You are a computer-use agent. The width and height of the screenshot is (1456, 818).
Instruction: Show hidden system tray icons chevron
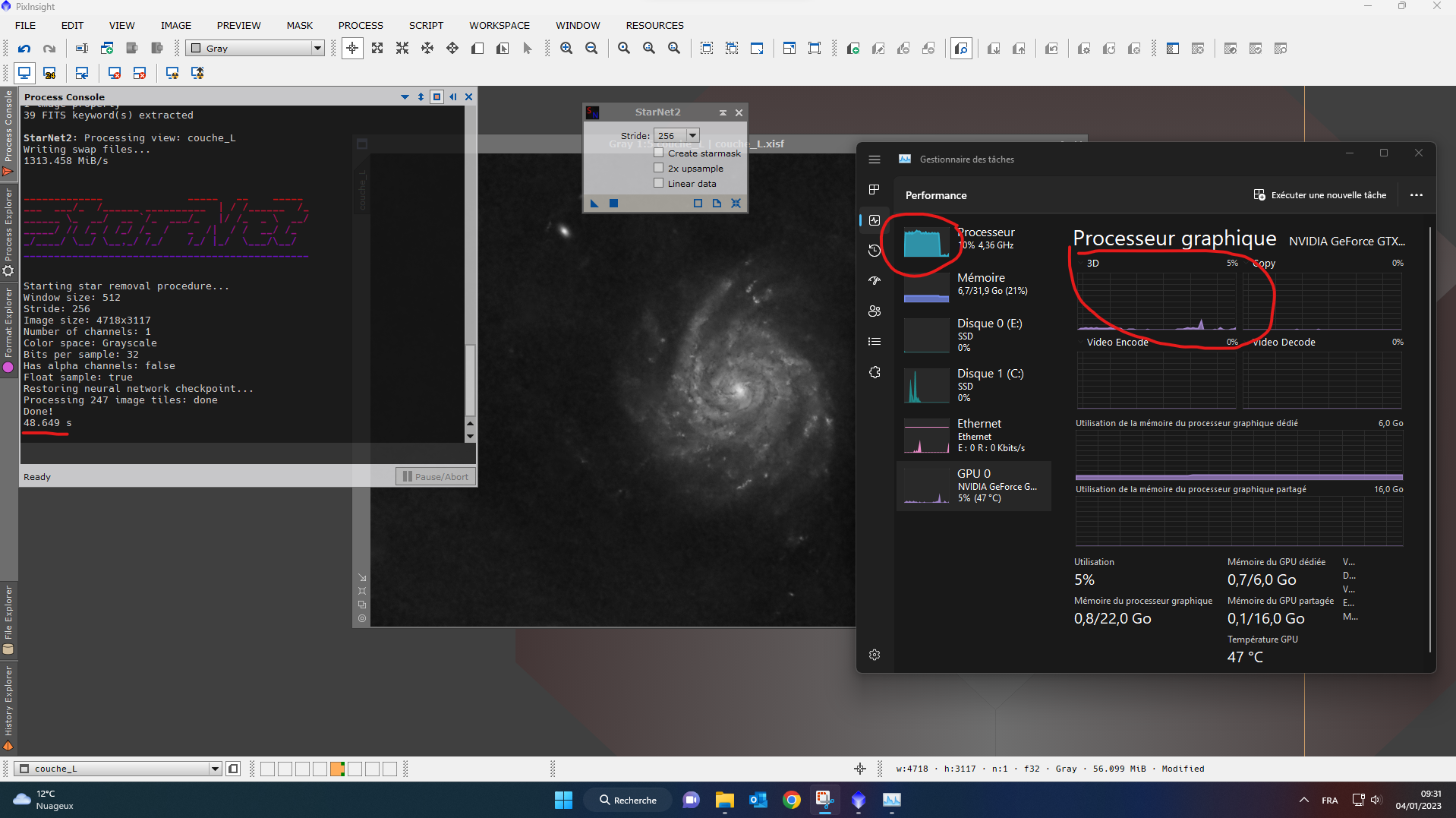[1304, 800]
